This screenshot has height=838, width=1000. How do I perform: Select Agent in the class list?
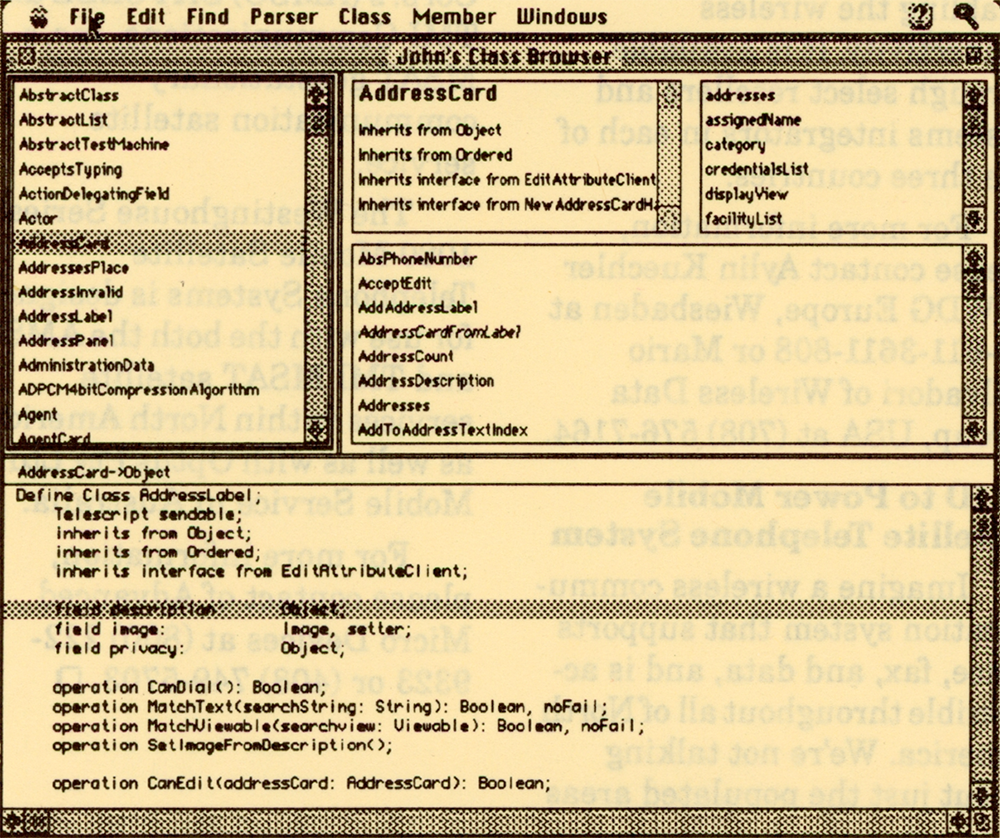(38, 415)
